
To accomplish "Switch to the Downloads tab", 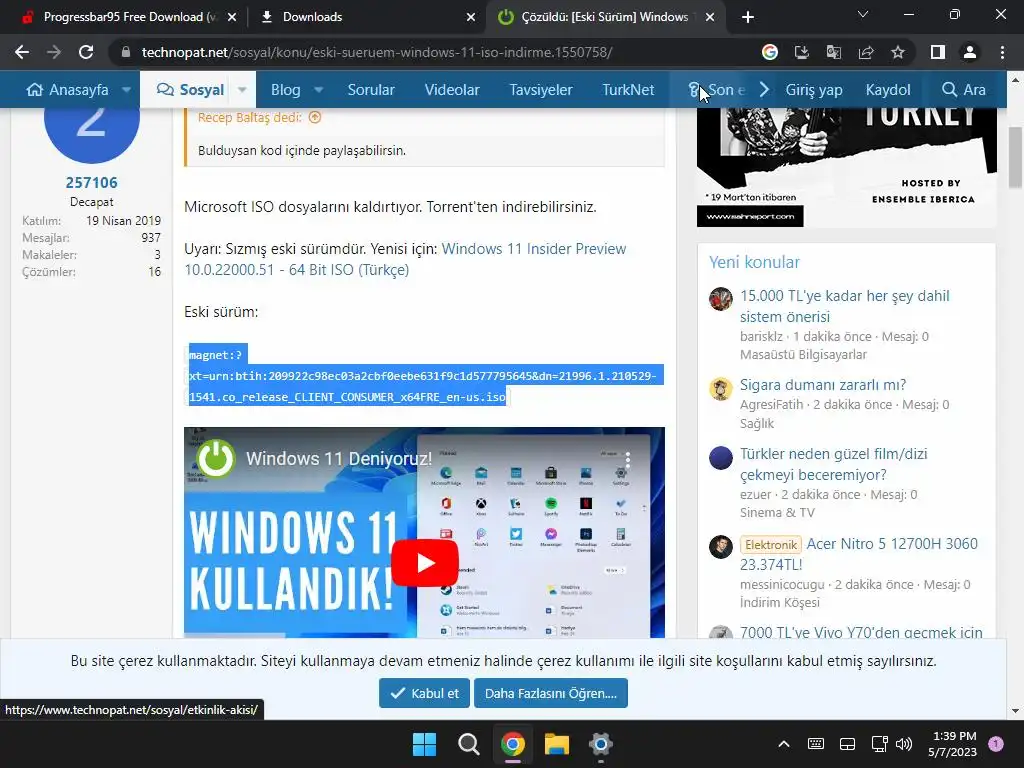I will coord(366,17).
